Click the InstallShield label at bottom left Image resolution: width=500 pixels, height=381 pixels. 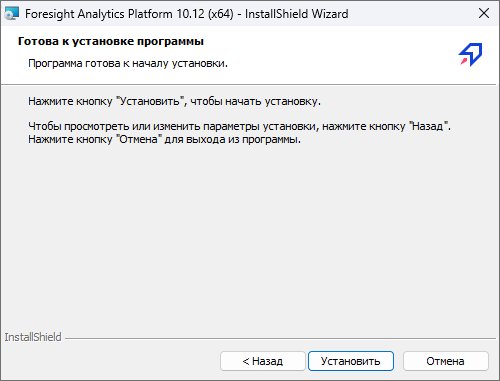point(33,337)
